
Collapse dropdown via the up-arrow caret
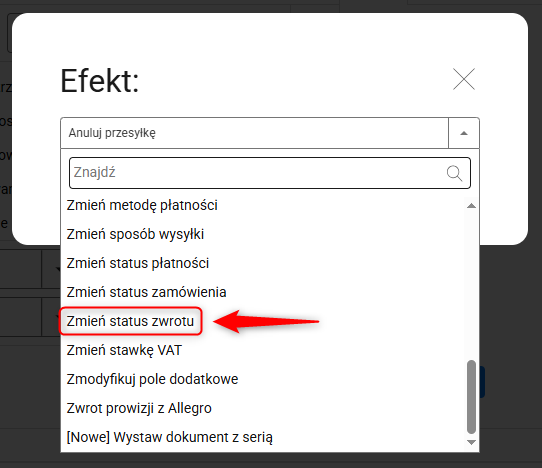click(464, 133)
